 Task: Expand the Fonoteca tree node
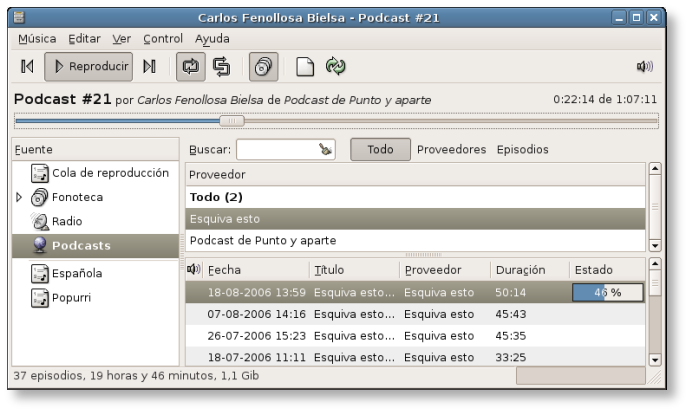pos(19,198)
